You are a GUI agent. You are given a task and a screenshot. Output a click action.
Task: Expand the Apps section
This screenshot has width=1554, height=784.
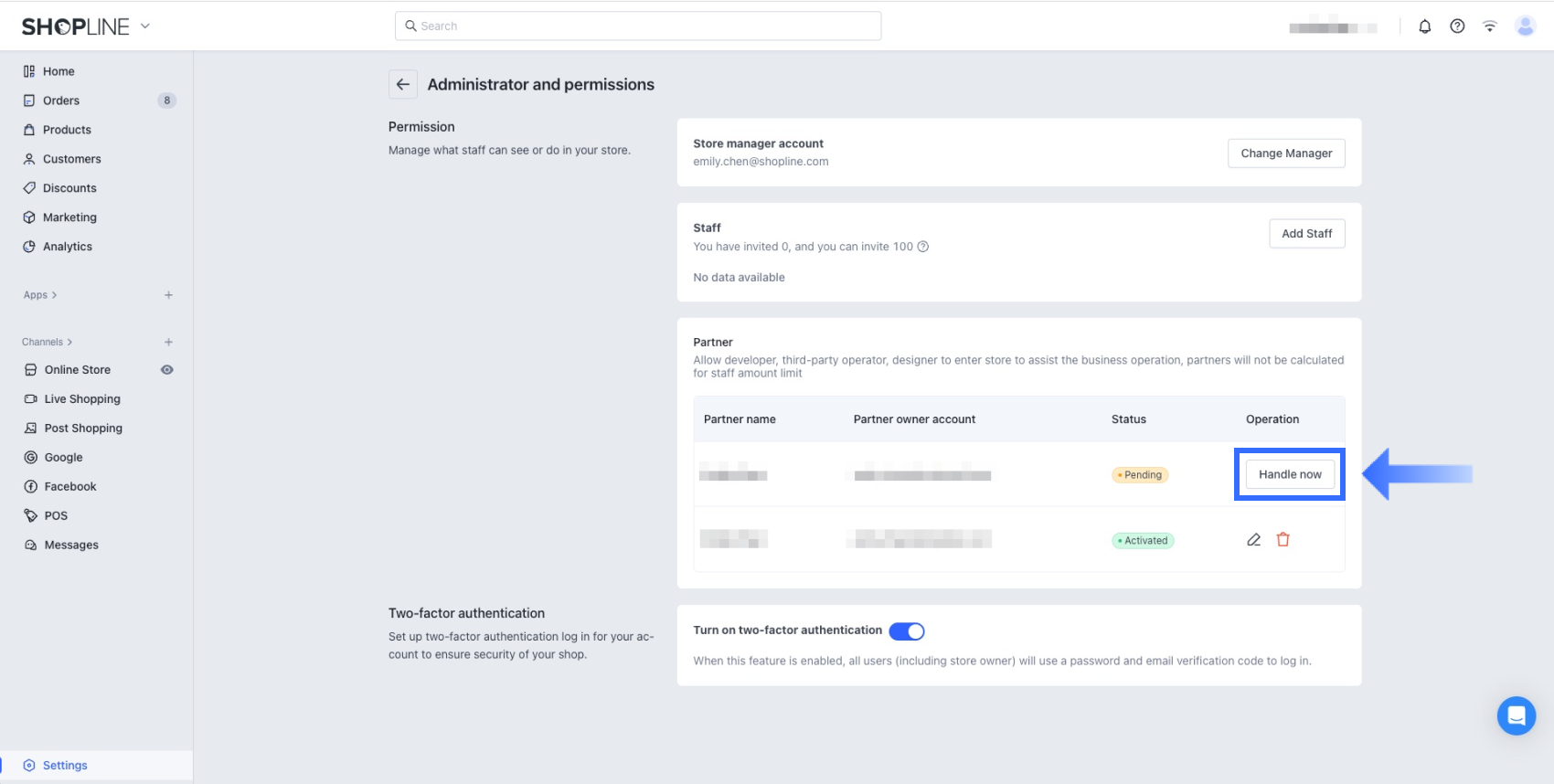pyautogui.click(x=40, y=295)
